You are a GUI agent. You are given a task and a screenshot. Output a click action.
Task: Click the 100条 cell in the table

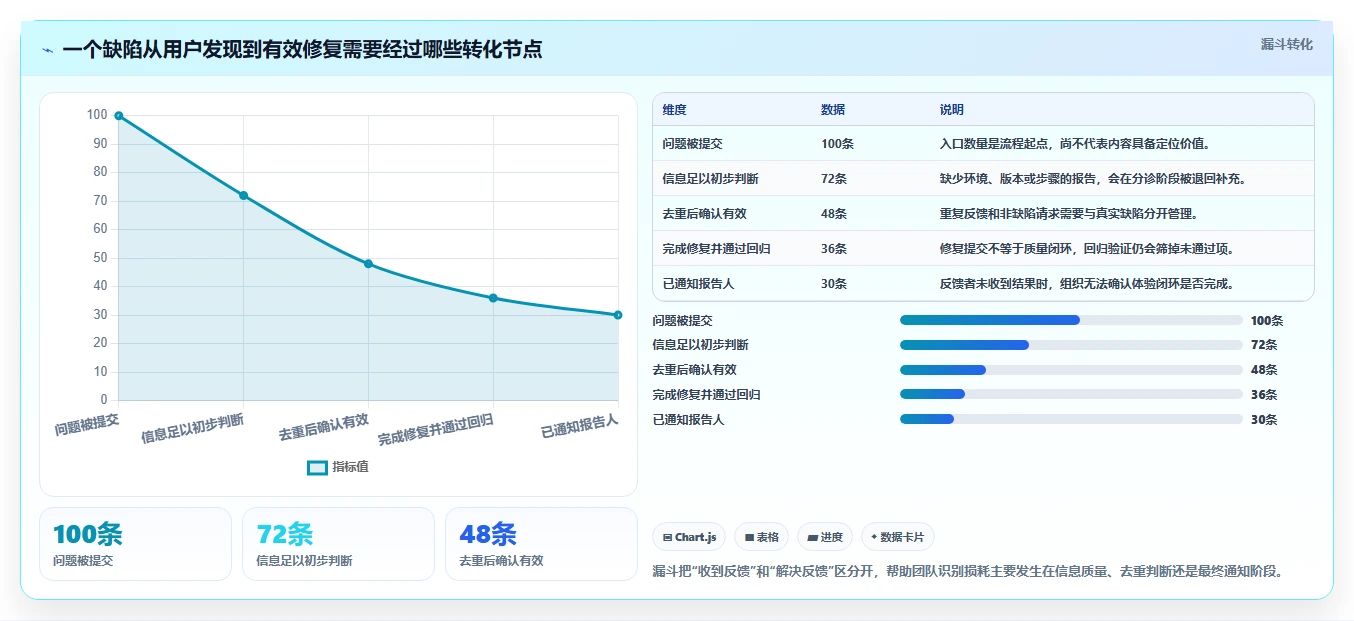[x=837, y=144]
